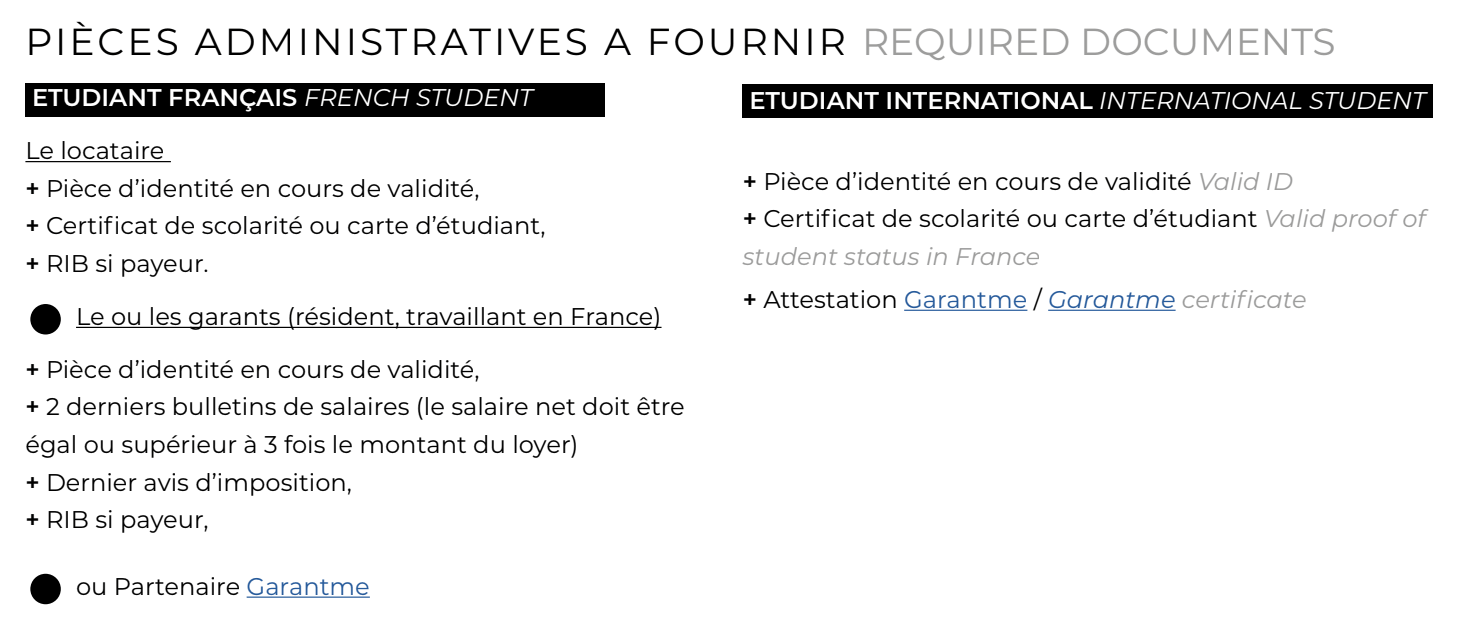Click 'RIB si payeur.' under Le locataire
Screen dimensions: 1464x632
click(x=118, y=265)
